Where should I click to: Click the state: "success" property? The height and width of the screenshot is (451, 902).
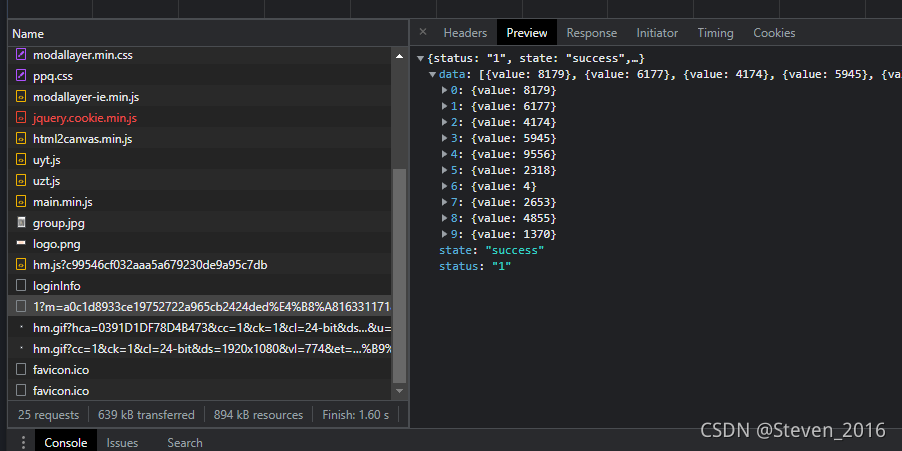tap(491, 250)
